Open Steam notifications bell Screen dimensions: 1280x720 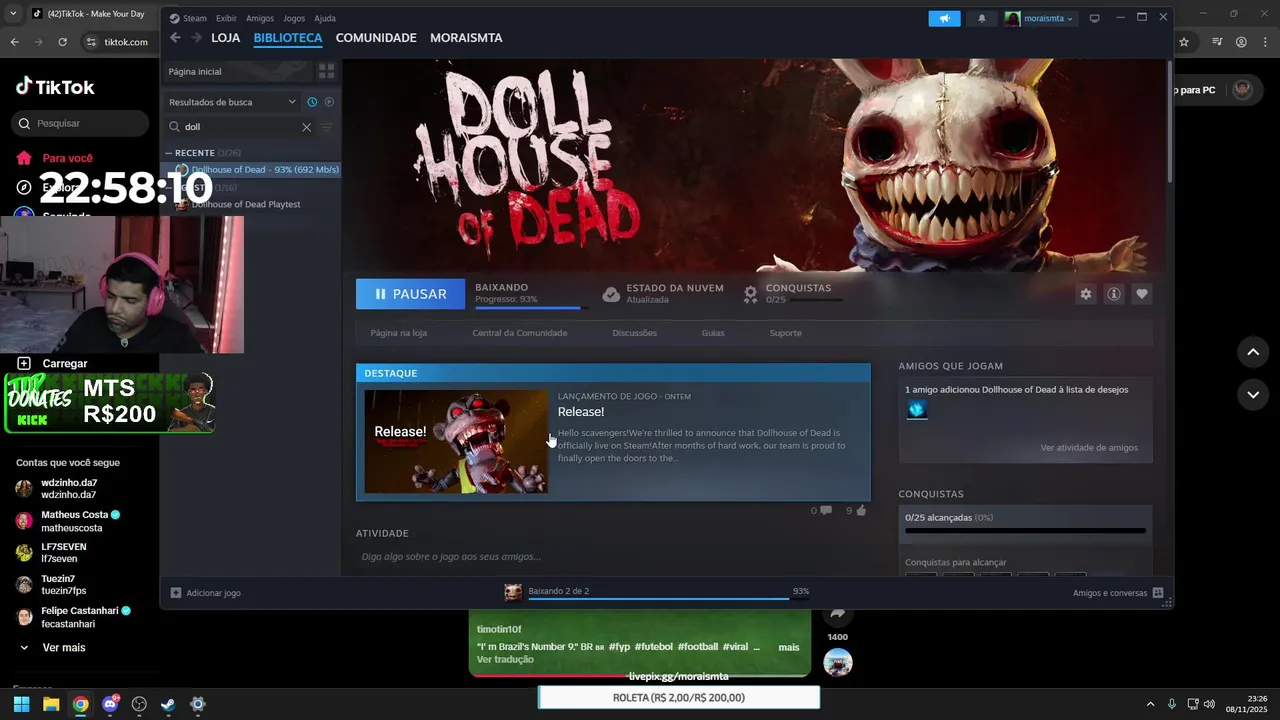click(981, 18)
